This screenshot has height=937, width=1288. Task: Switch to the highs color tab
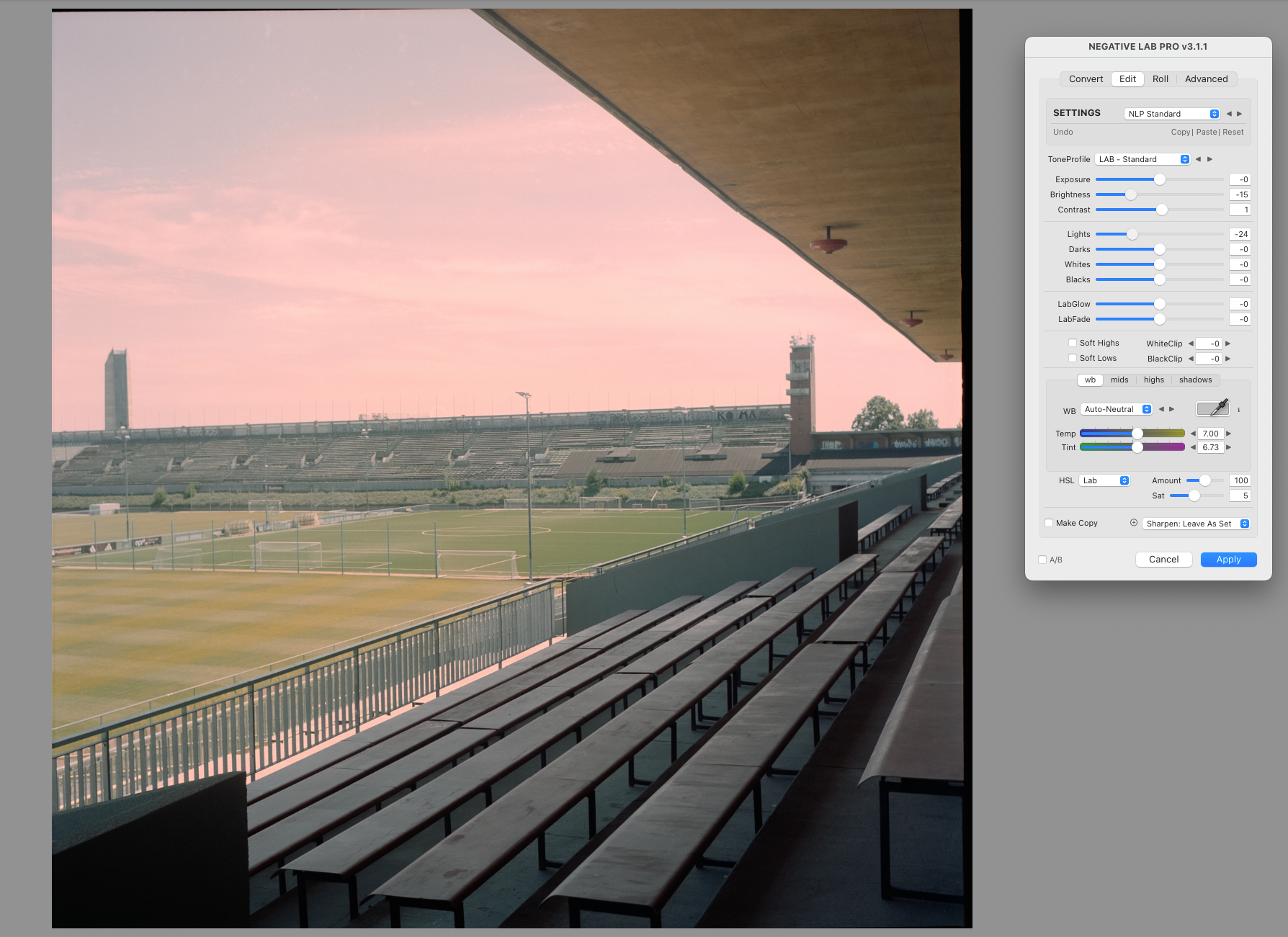[1154, 380]
